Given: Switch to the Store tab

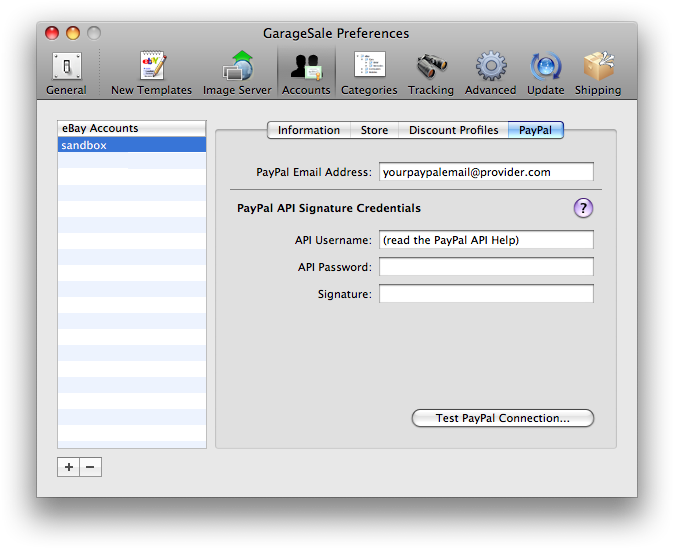Looking at the screenshot, I should pos(374,130).
